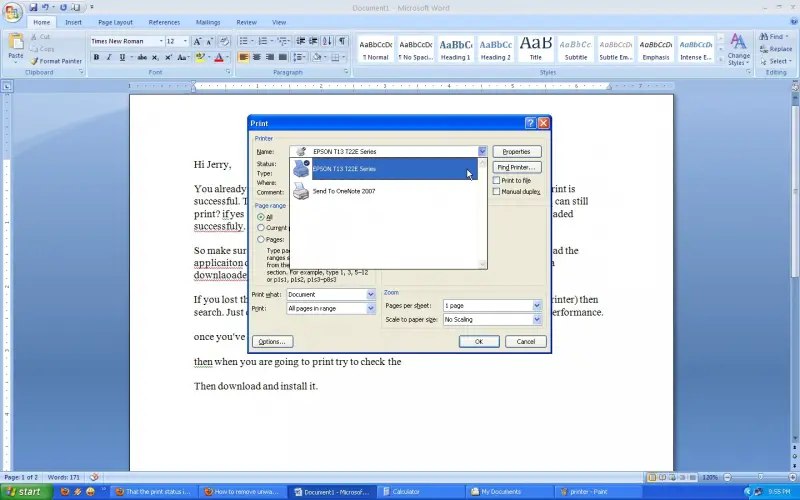Open the Print what dropdown
The height and width of the screenshot is (500, 800).
(371, 294)
